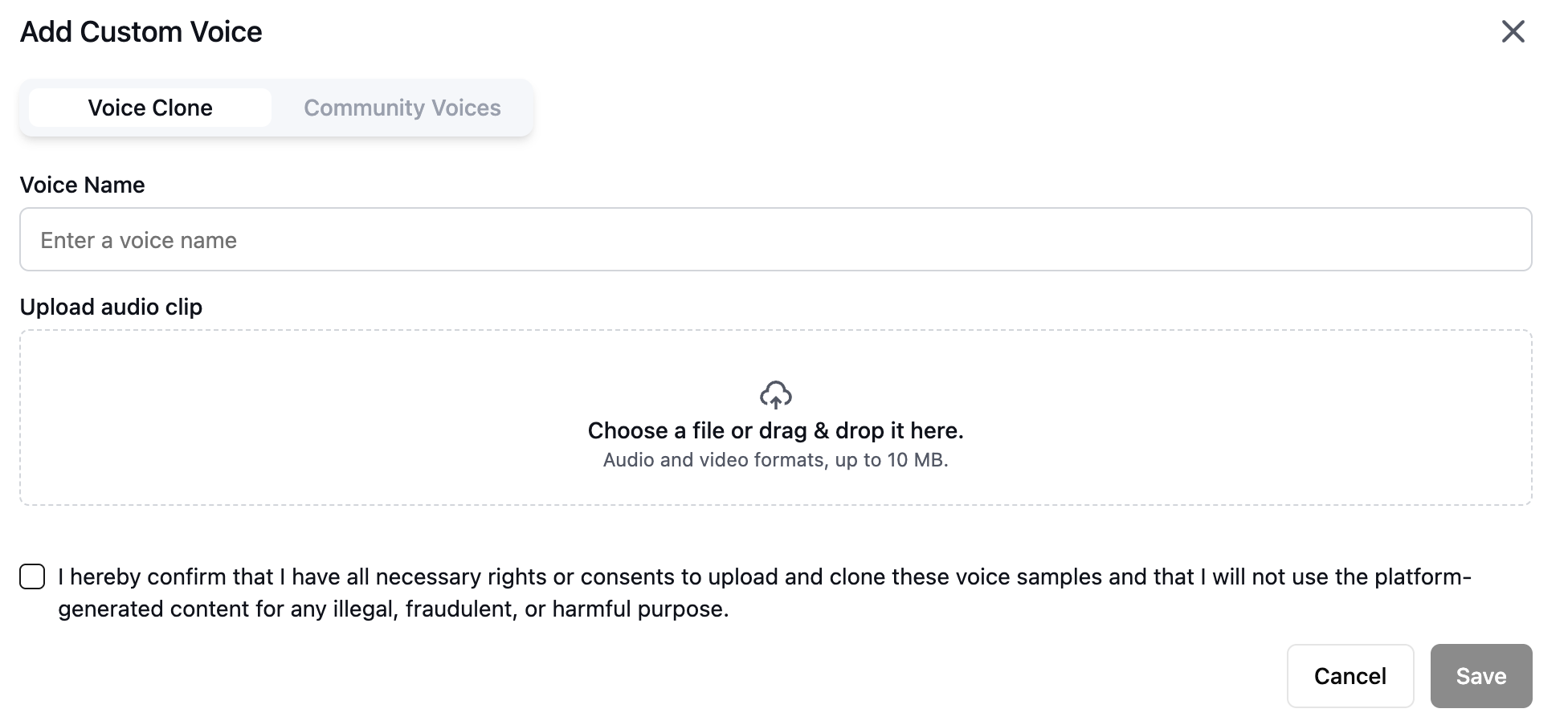Image resolution: width=1568 pixels, height=721 pixels.
Task: Click 'Audio and video formats, up to 10 MB'
Action: (775, 460)
